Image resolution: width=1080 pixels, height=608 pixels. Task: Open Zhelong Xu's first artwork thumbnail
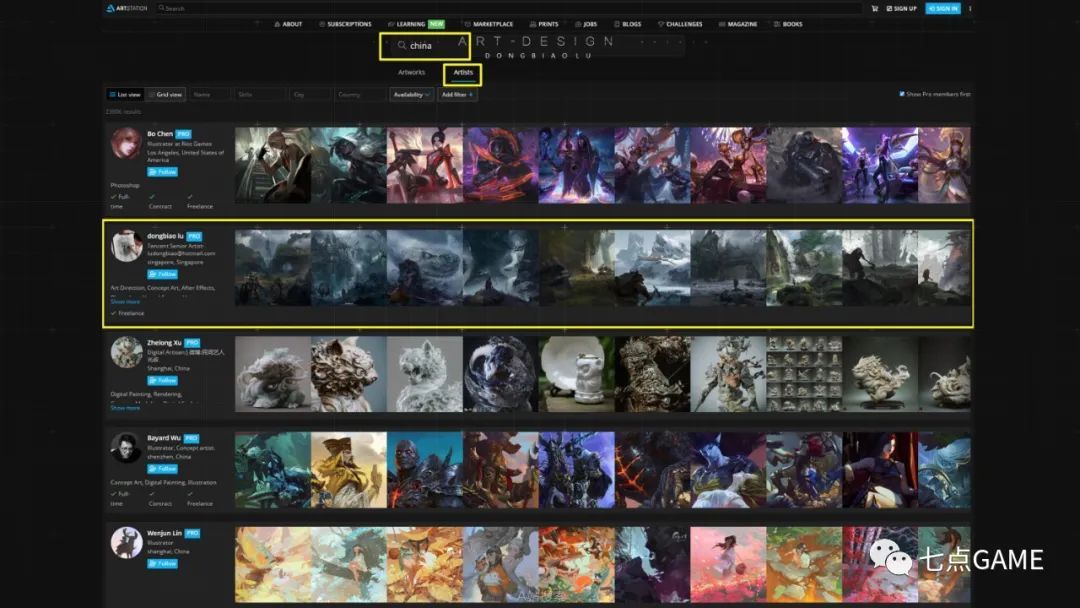point(273,374)
